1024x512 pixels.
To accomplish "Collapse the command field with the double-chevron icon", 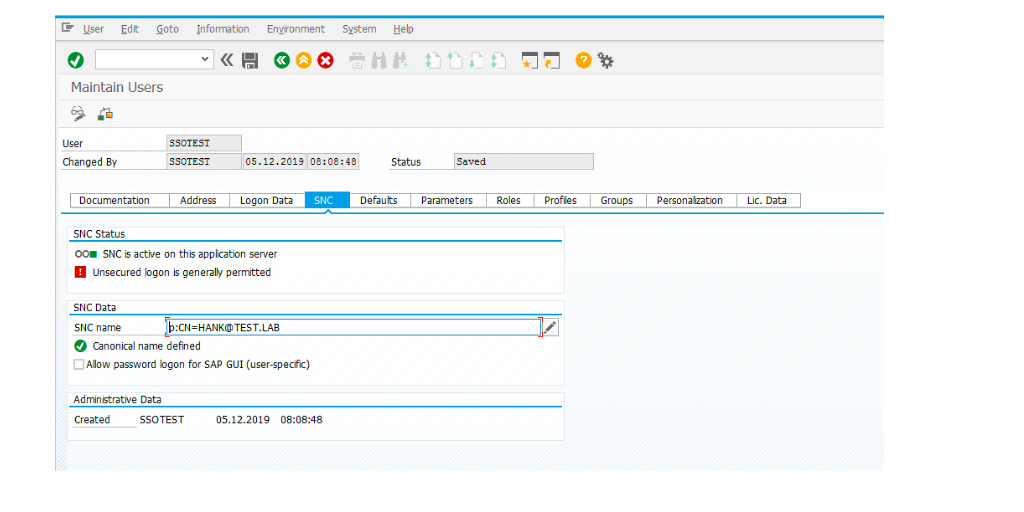I will click(227, 61).
